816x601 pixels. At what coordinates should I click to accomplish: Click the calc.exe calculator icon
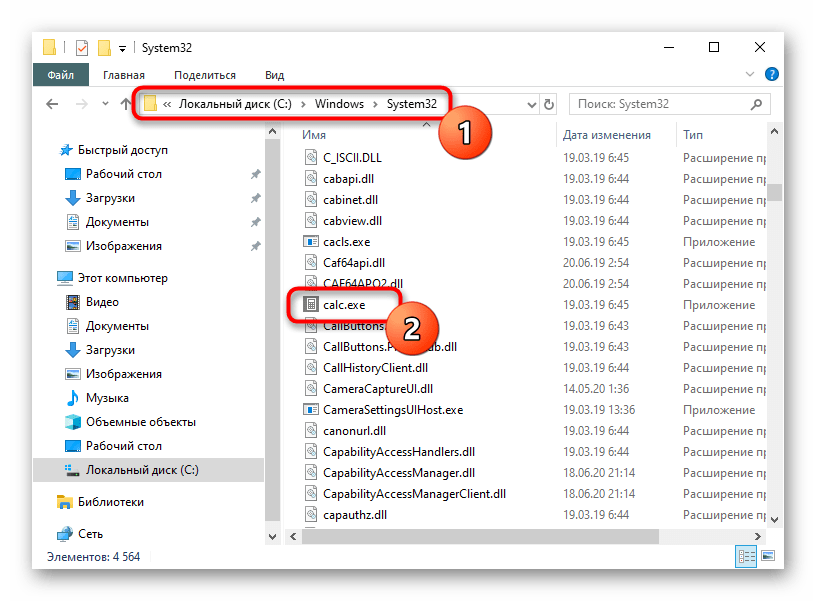point(311,304)
